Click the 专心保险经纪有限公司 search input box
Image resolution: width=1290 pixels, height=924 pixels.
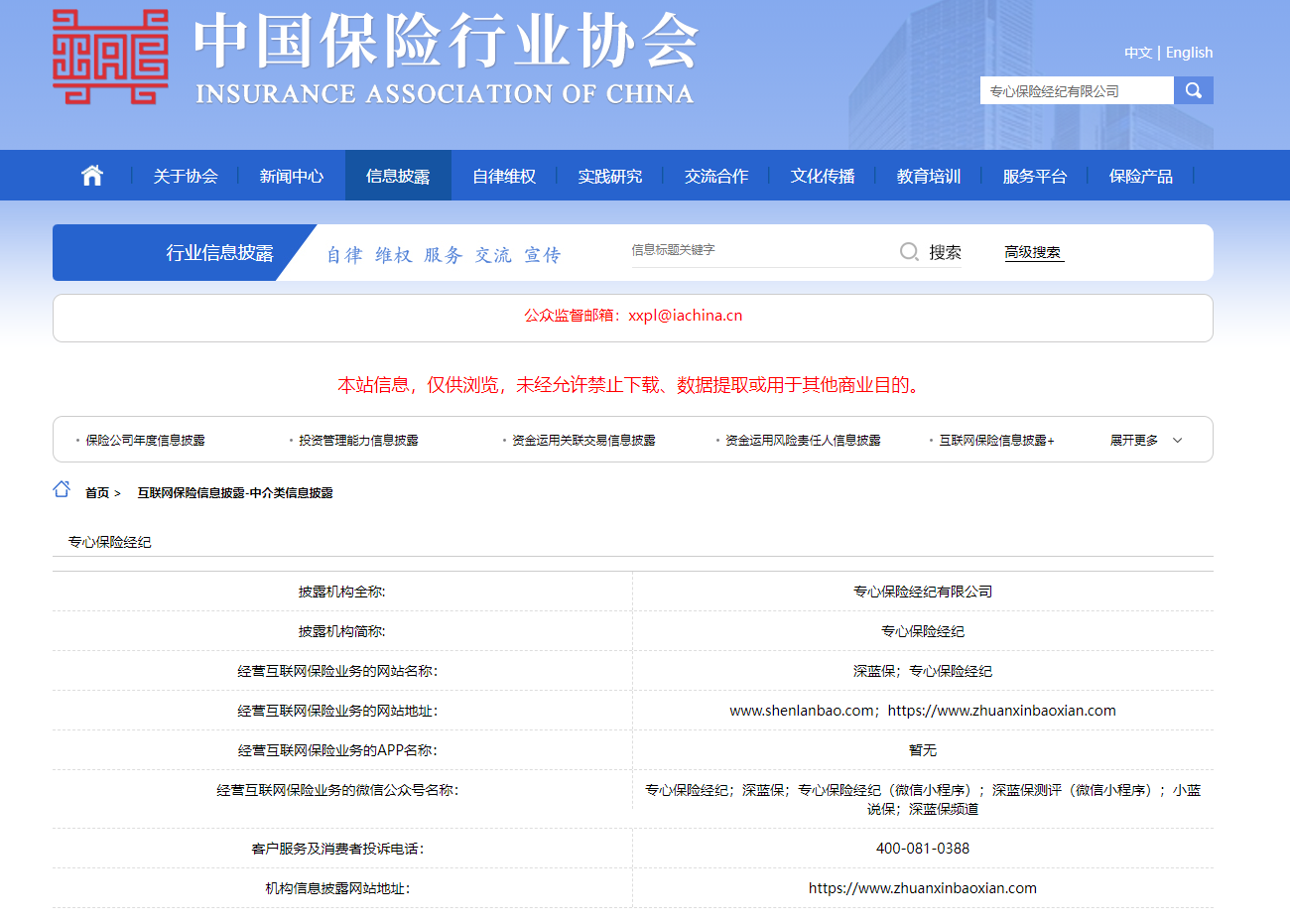1077,89
